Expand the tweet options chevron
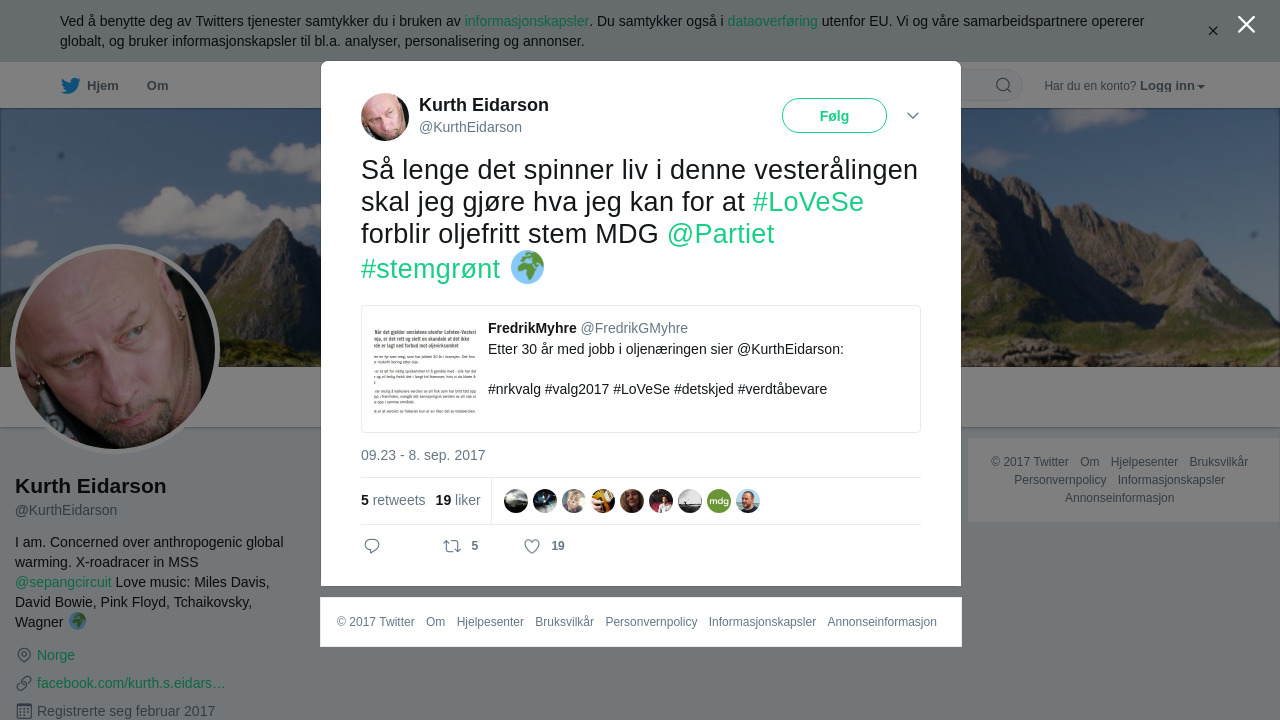1280x720 pixels. tap(913, 116)
